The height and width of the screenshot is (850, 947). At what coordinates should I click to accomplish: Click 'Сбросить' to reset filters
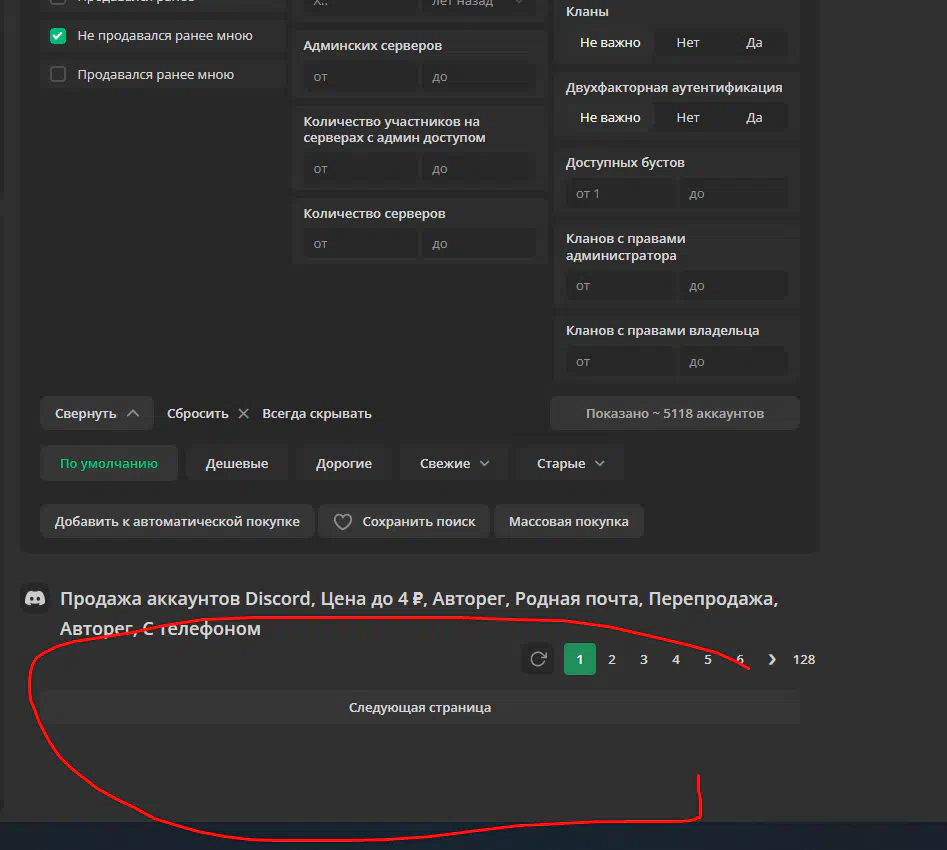click(197, 414)
